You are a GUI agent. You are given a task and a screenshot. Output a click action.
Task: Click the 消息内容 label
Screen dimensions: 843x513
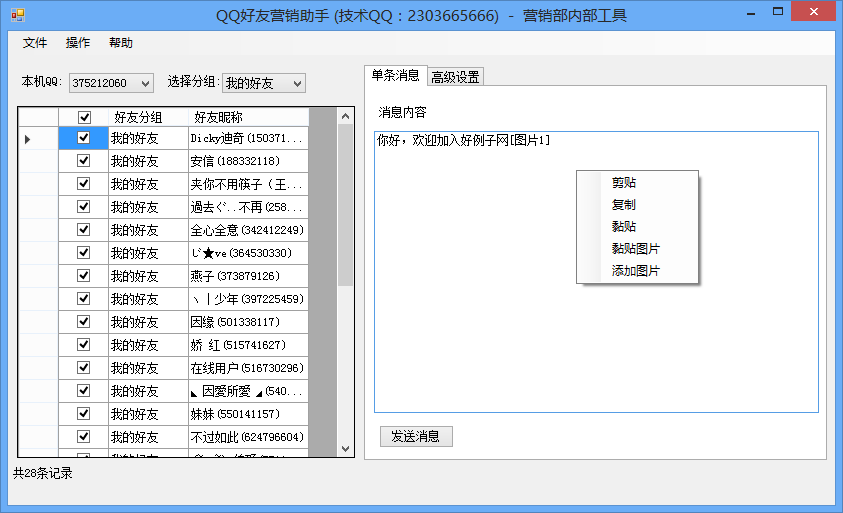click(402, 112)
